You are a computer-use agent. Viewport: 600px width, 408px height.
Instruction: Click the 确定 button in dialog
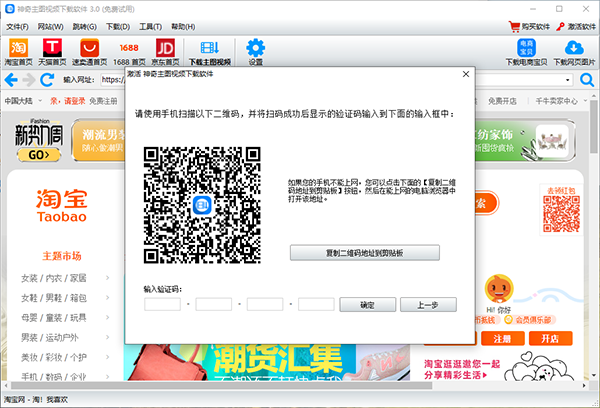pyautogui.click(x=367, y=304)
